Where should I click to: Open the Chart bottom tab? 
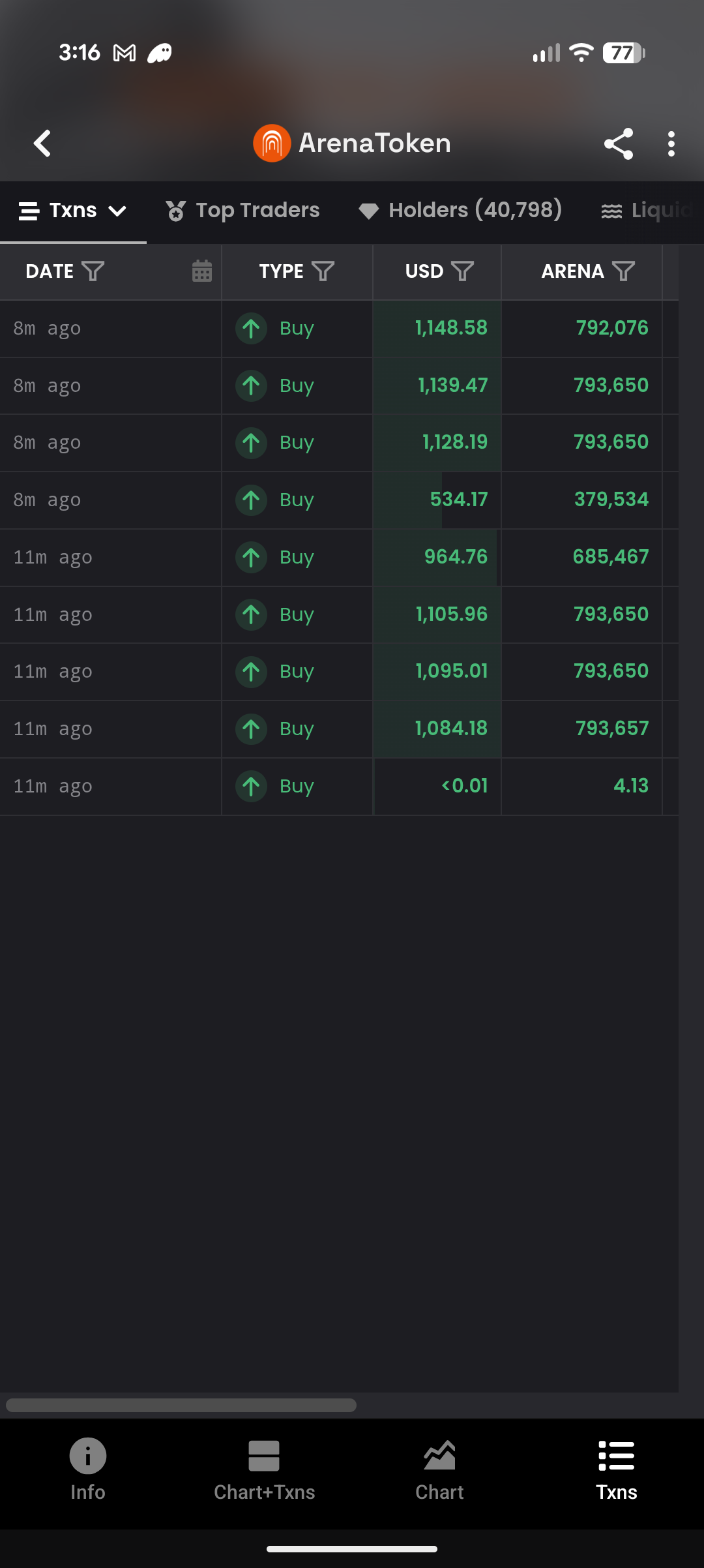click(x=439, y=1470)
